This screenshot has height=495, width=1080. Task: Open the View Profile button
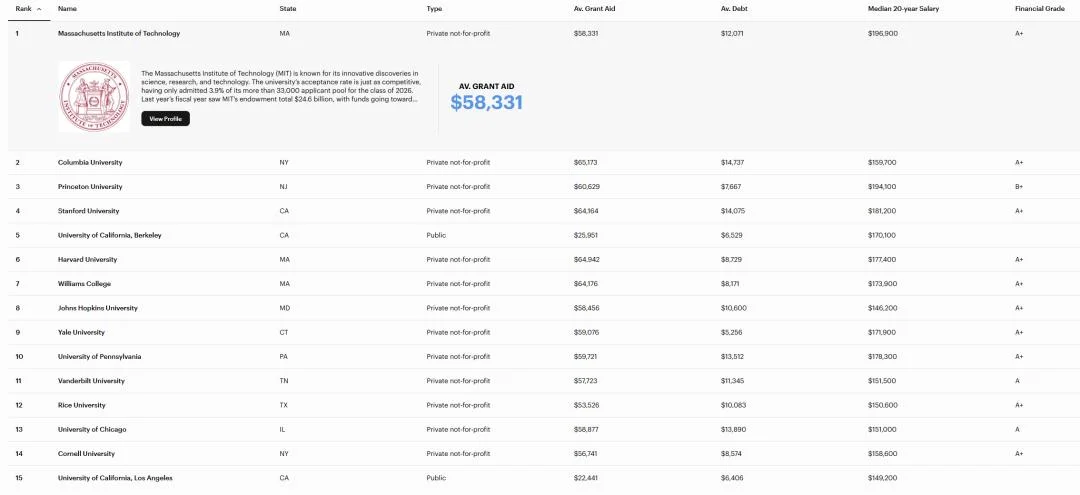(165, 118)
